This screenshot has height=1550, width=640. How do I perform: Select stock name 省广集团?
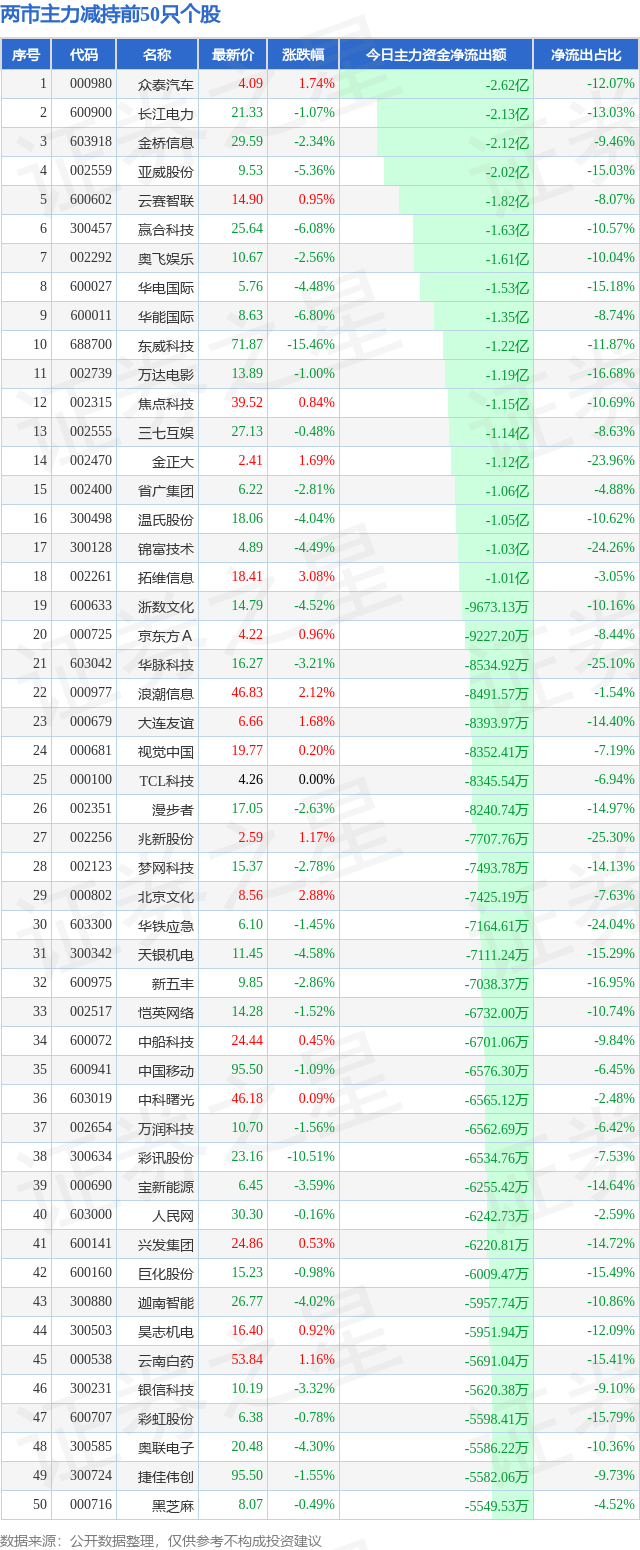[165, 490]
